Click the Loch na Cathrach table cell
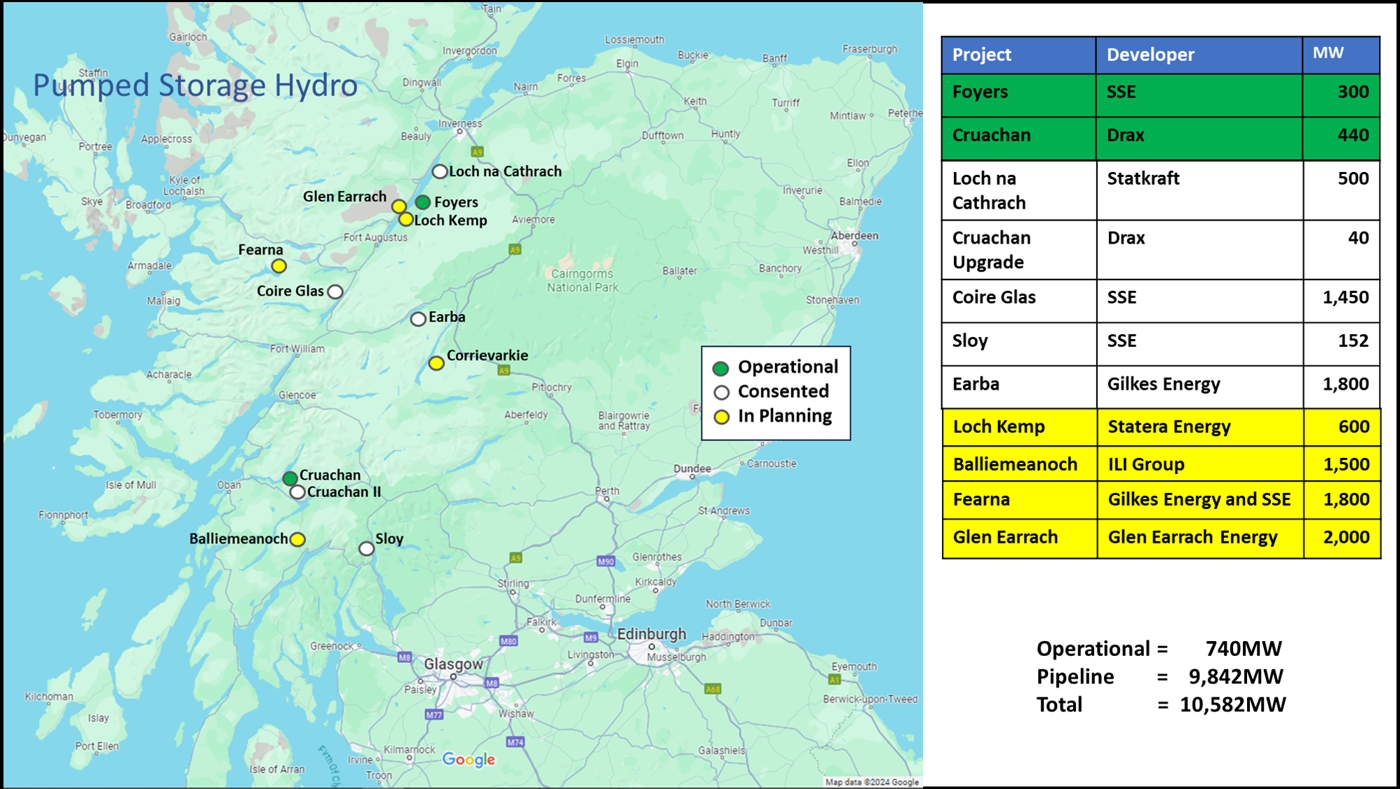1400x789 pixels. click(1019, 190)
